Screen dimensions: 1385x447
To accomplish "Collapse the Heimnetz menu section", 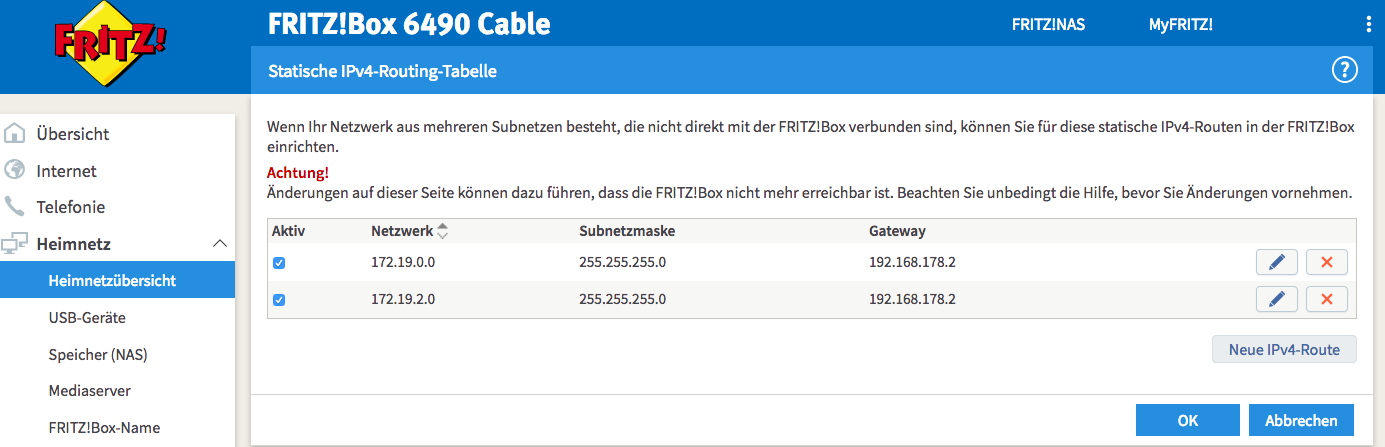I will [x=220, y=244].
